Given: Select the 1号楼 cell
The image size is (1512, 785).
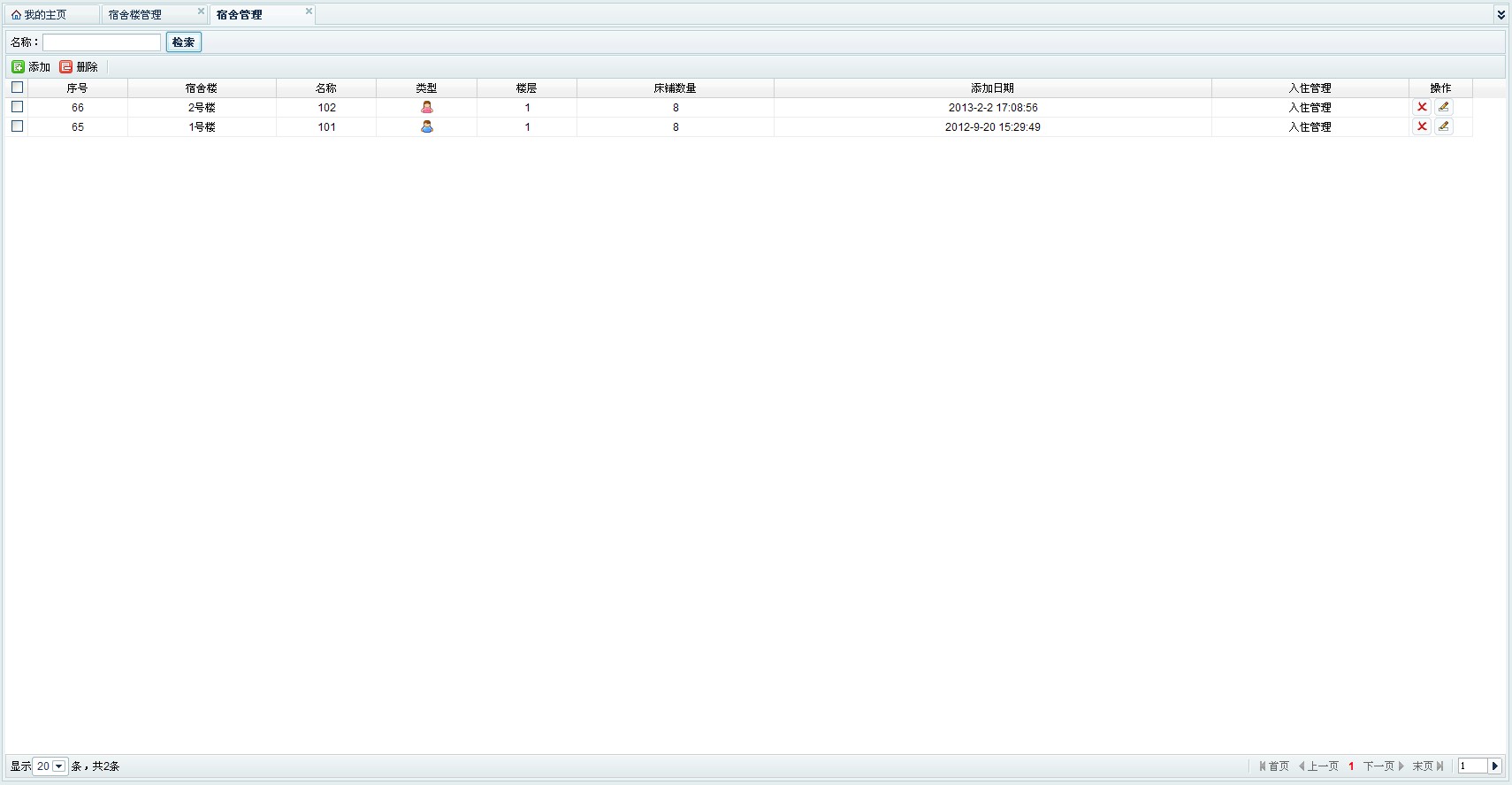Looking at the screenshot, I should 202,127.
